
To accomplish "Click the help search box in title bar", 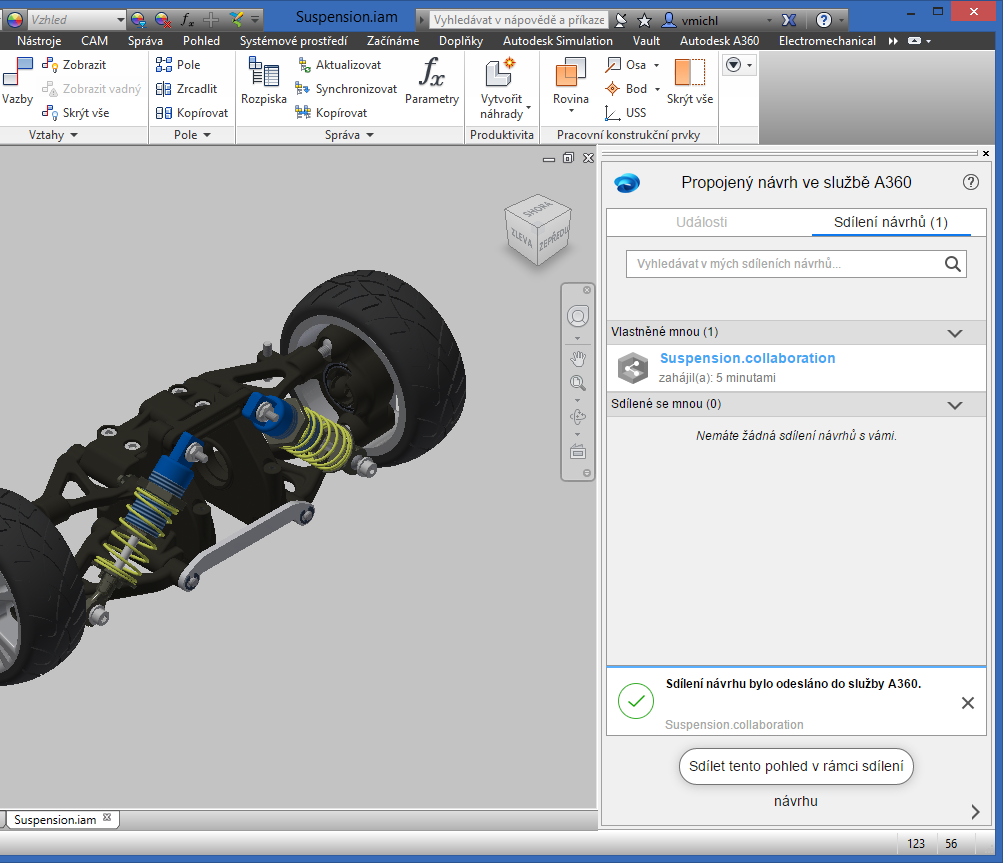I will coord(518,20).
